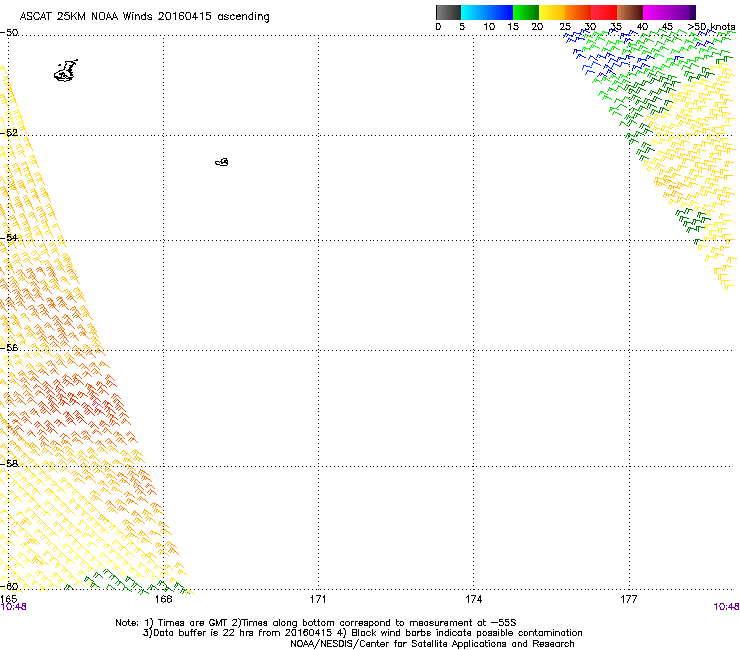Click the 'NOAA/NESDIS/Center for Satellite Applications' credit line
The height and width of the screenshot is (650, 740).
432,644
